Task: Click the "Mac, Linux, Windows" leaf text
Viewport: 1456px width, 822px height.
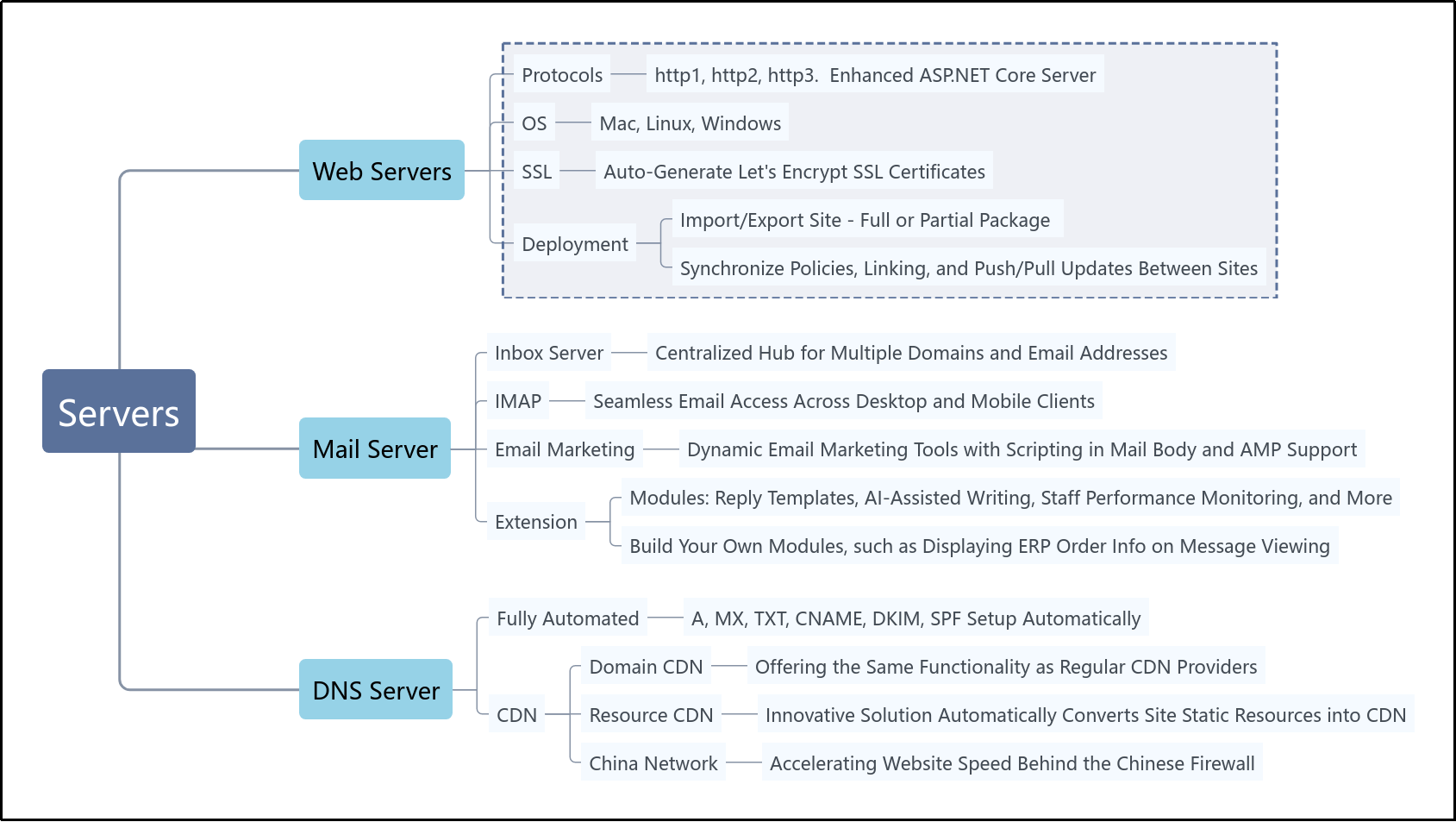Action: click(x=690, y=123)
